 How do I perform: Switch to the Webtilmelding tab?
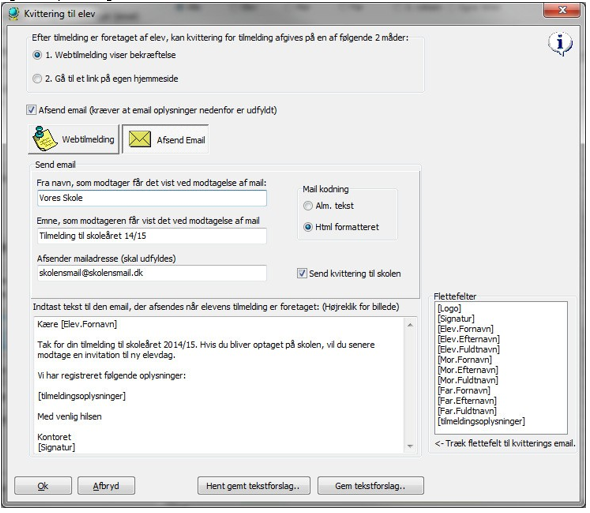(x=74, y=139)
